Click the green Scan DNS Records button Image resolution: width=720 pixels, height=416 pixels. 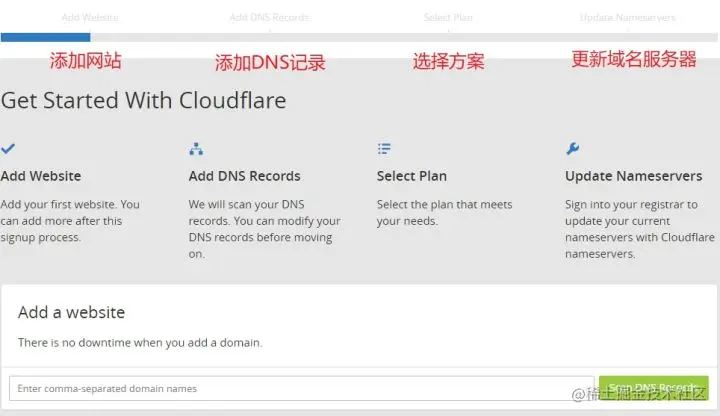click(x=654, y=388)
